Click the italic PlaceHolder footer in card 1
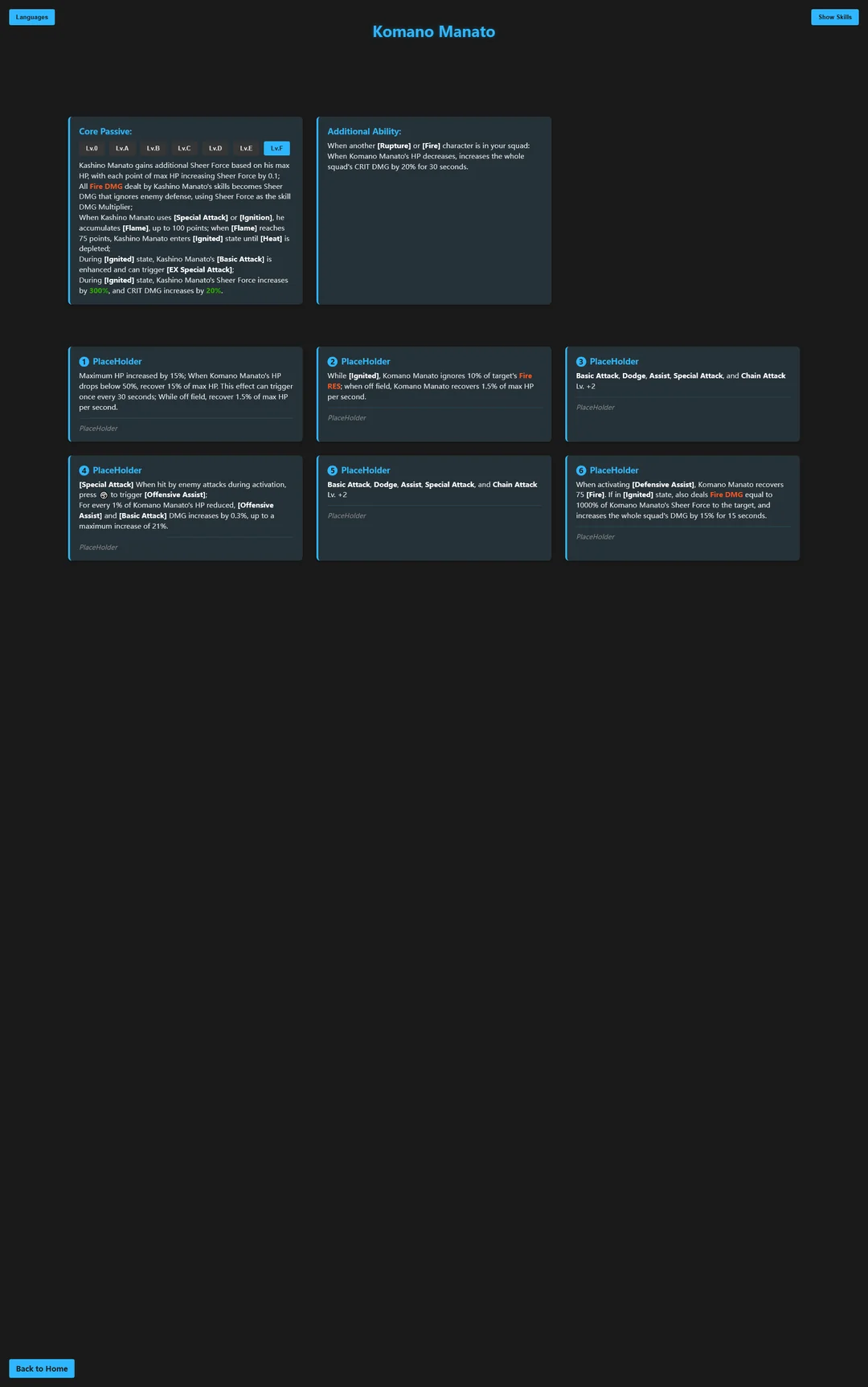 pos(98,429)
